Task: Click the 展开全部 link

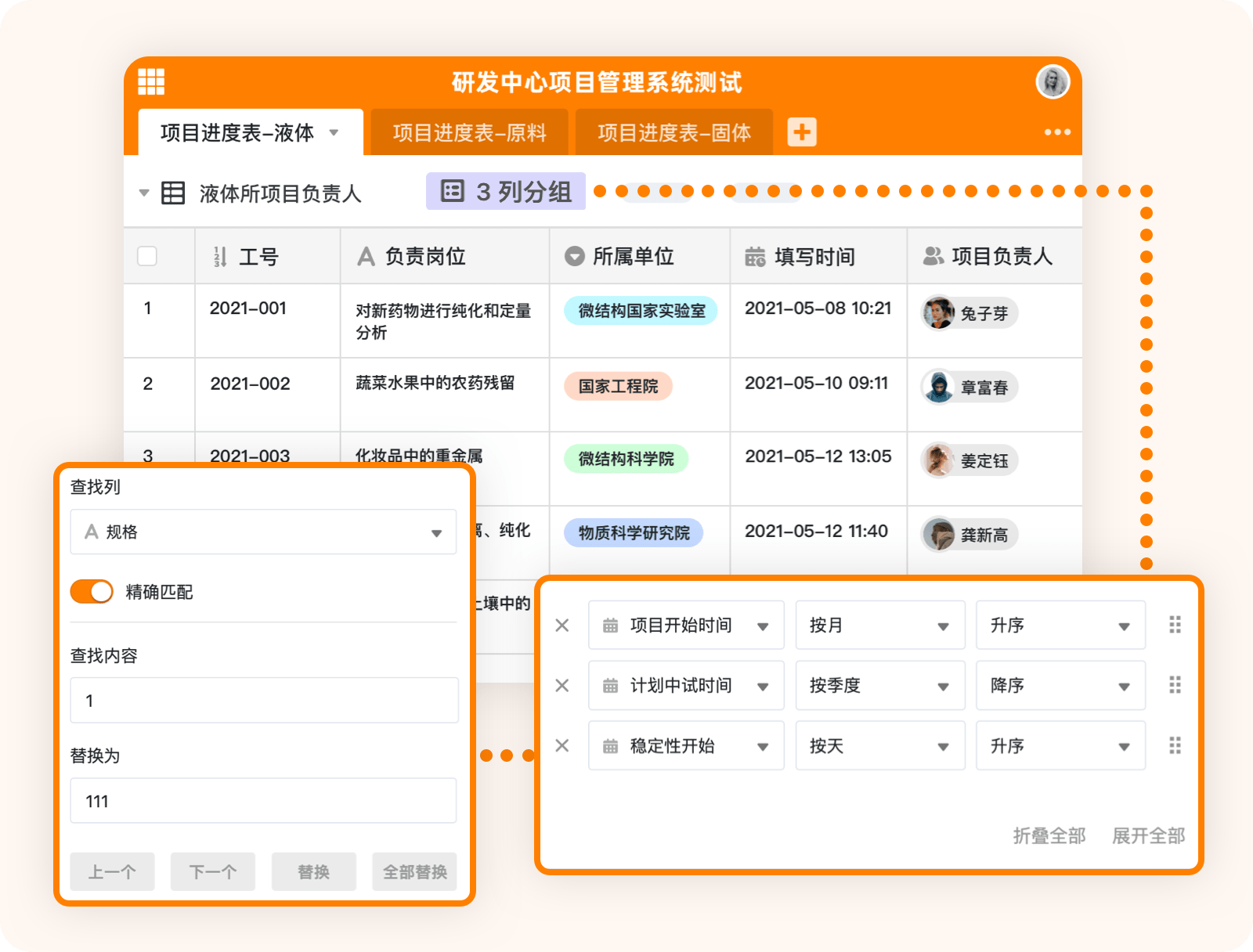Action: coord(1148,836)
